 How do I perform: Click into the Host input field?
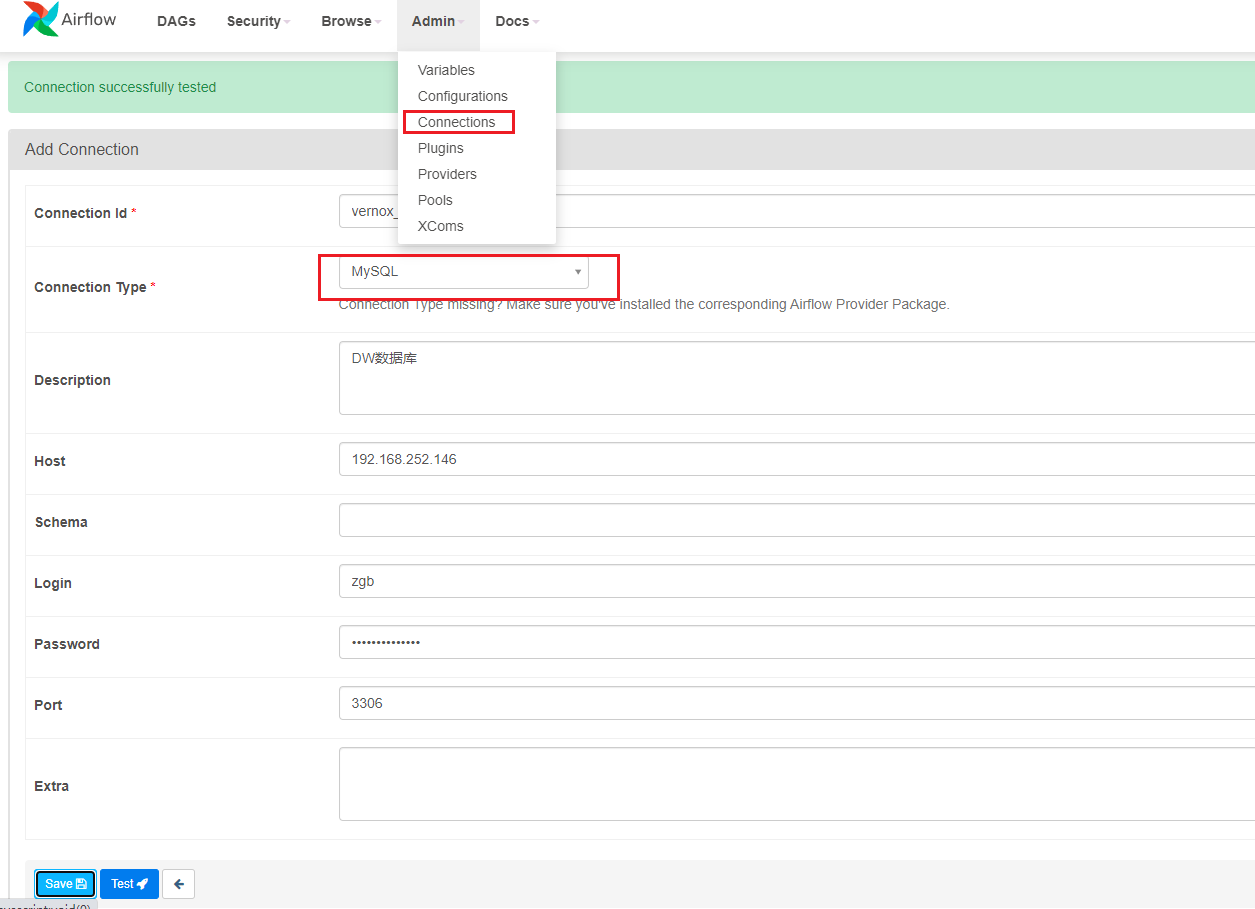[795, 459]
